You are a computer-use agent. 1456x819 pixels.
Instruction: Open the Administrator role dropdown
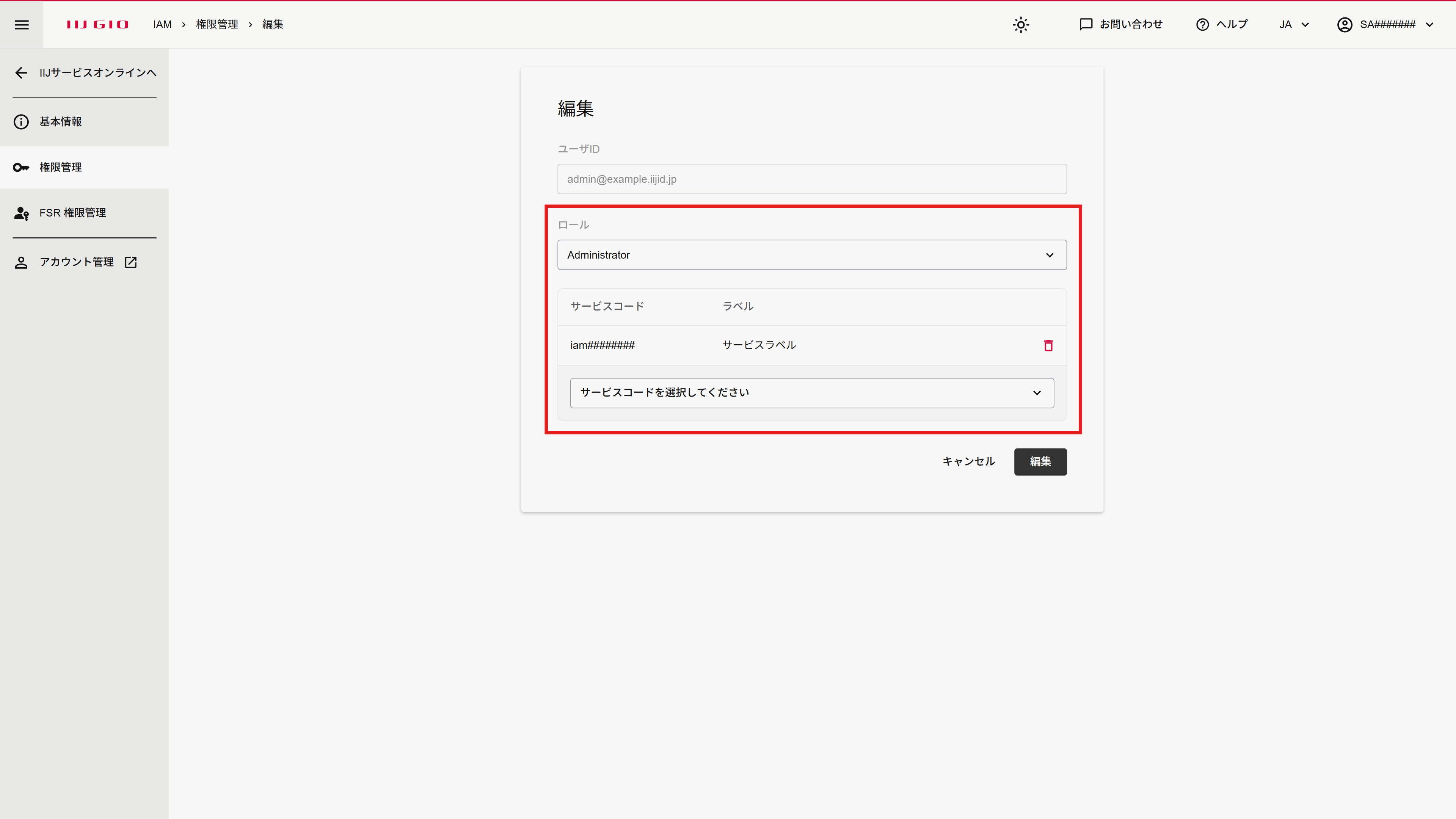pyautogui.click(x=812, y=255)
